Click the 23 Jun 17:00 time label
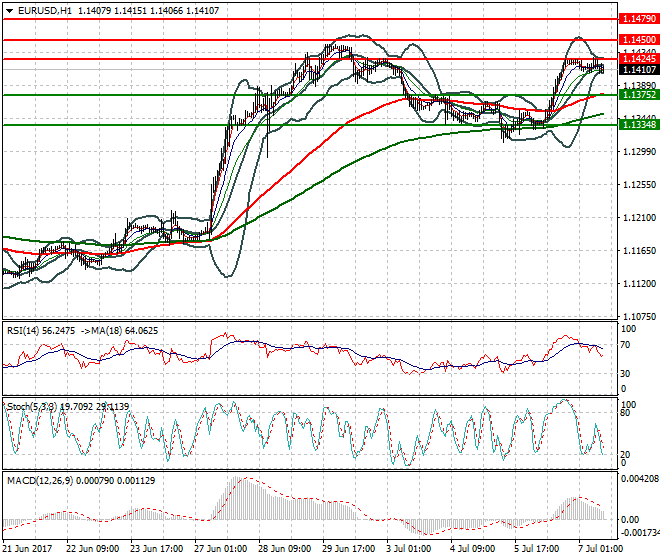The width and height of the screenshot is (660, 560). [x=156, y=549]
